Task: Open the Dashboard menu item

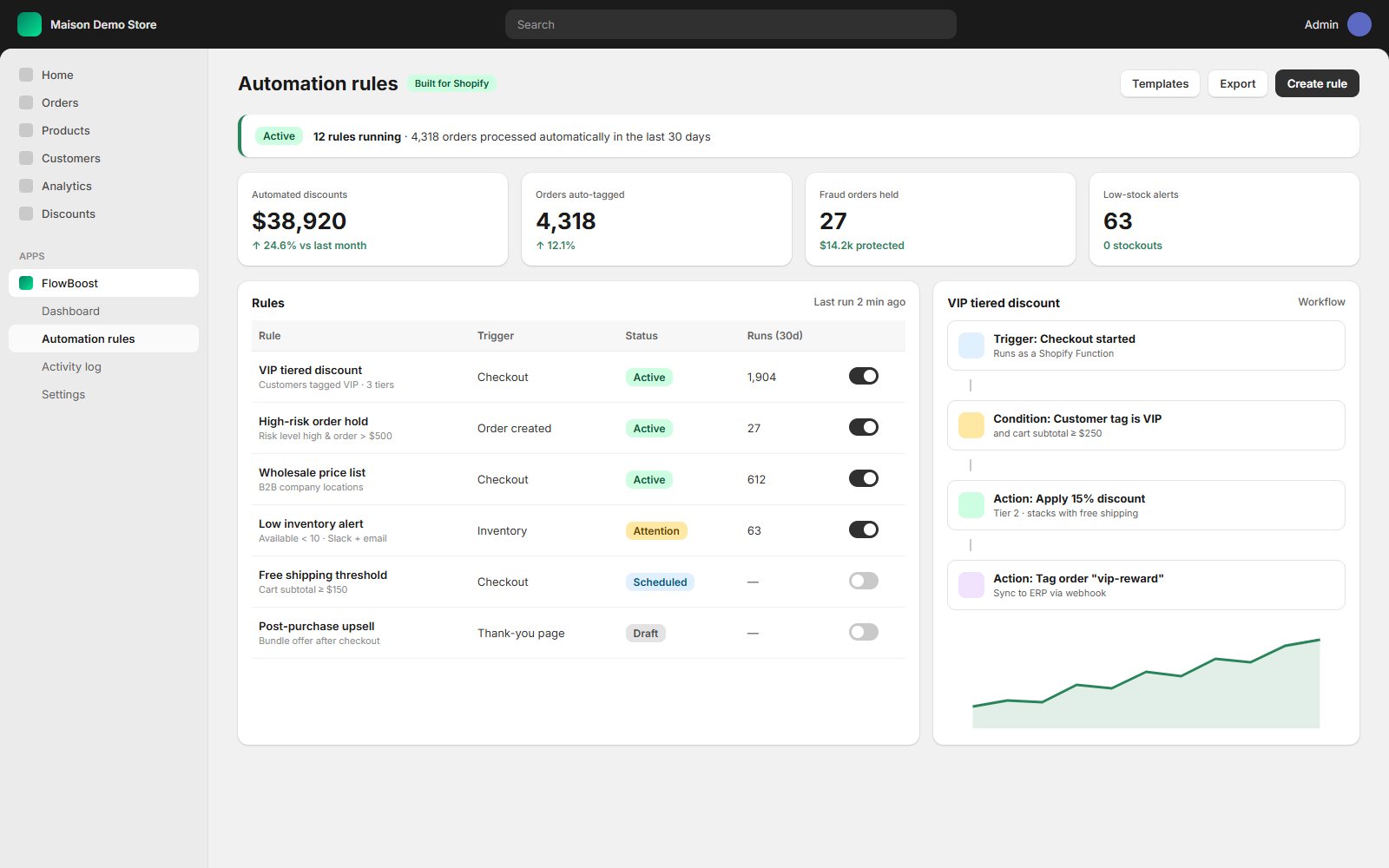Action: pos(103,311)
